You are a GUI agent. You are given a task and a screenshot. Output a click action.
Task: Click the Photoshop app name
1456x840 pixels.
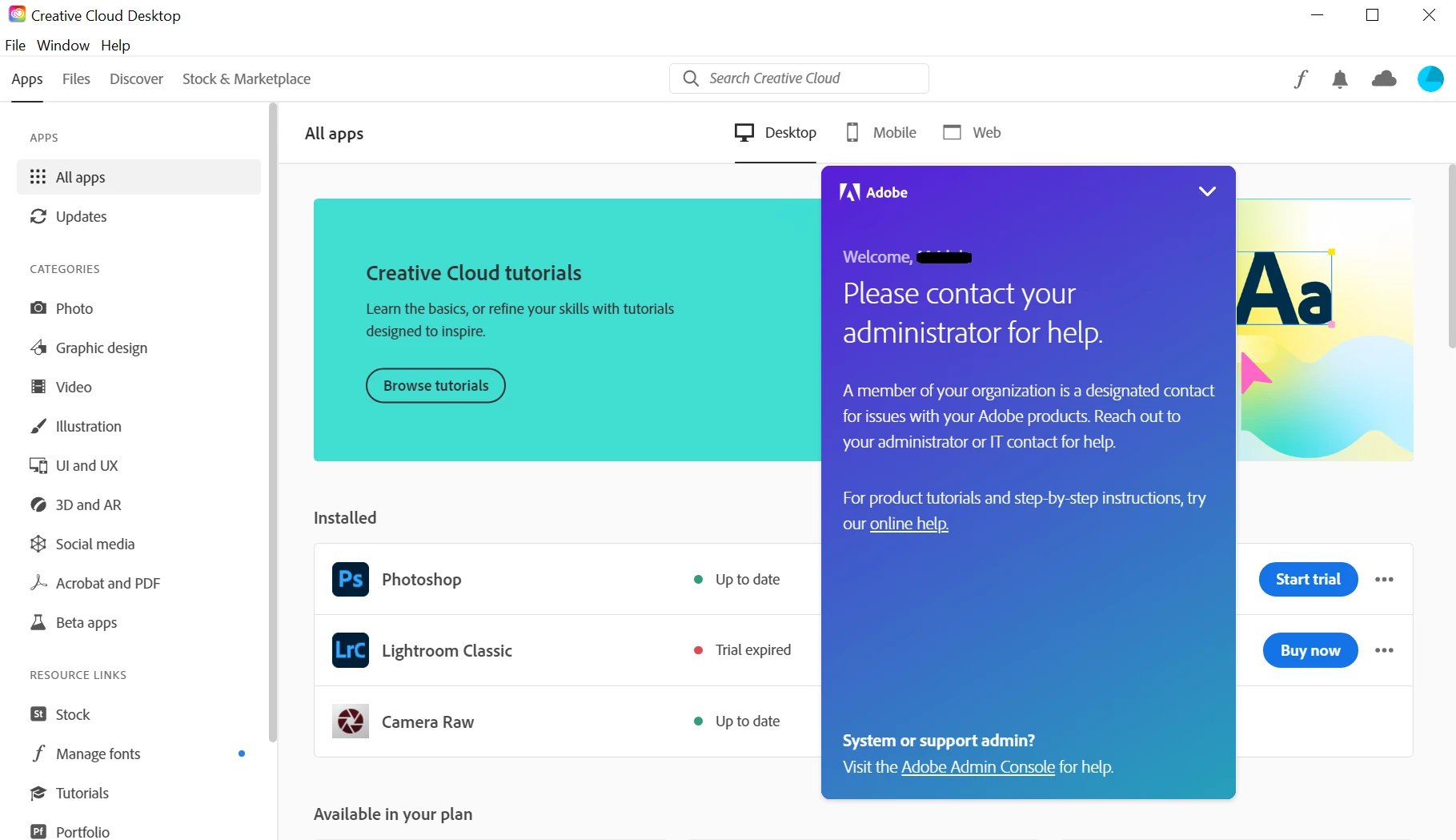pyautogui.click(x=422, y=579)
